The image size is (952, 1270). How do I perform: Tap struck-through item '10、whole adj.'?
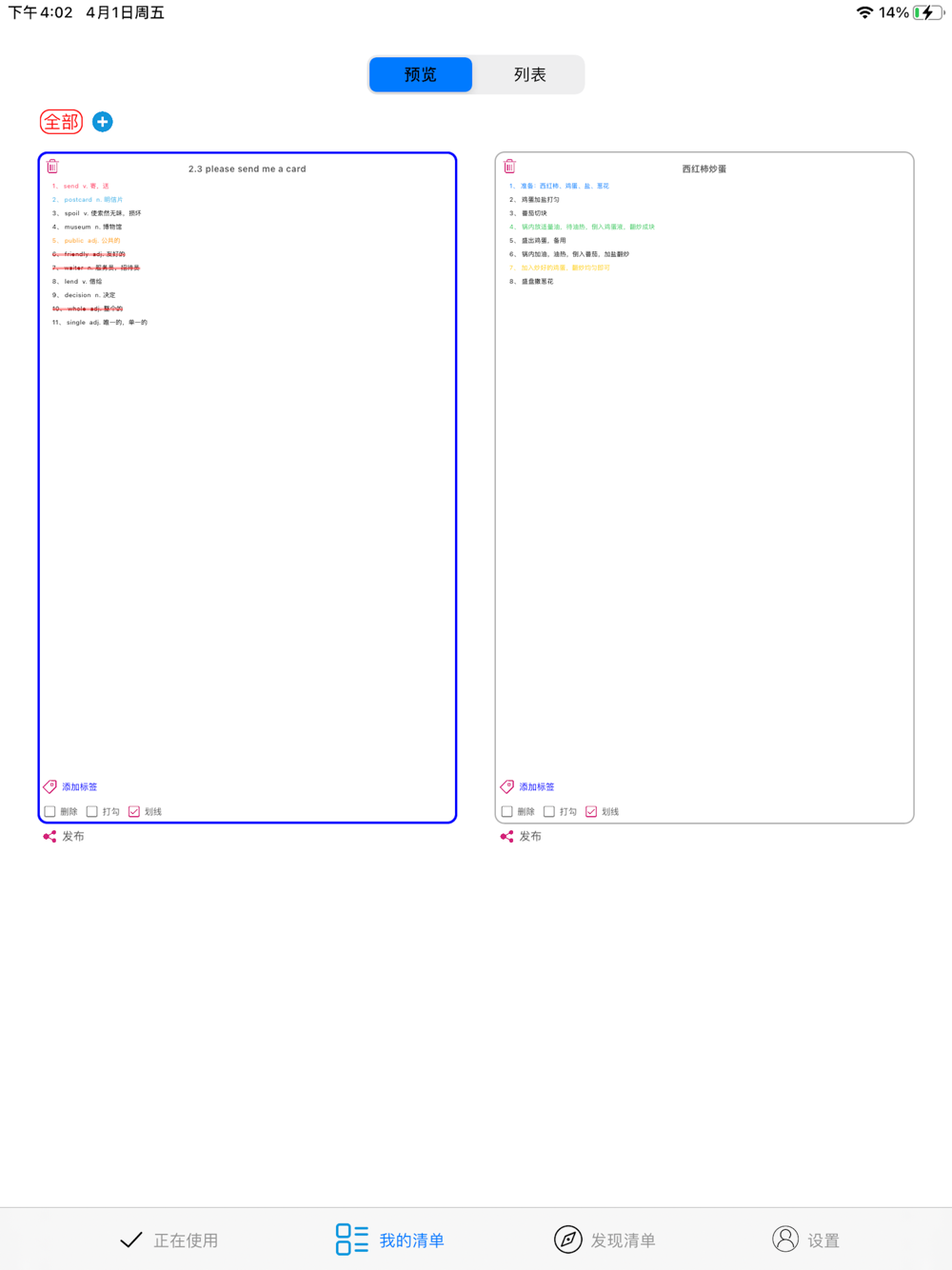click(88, 308)
